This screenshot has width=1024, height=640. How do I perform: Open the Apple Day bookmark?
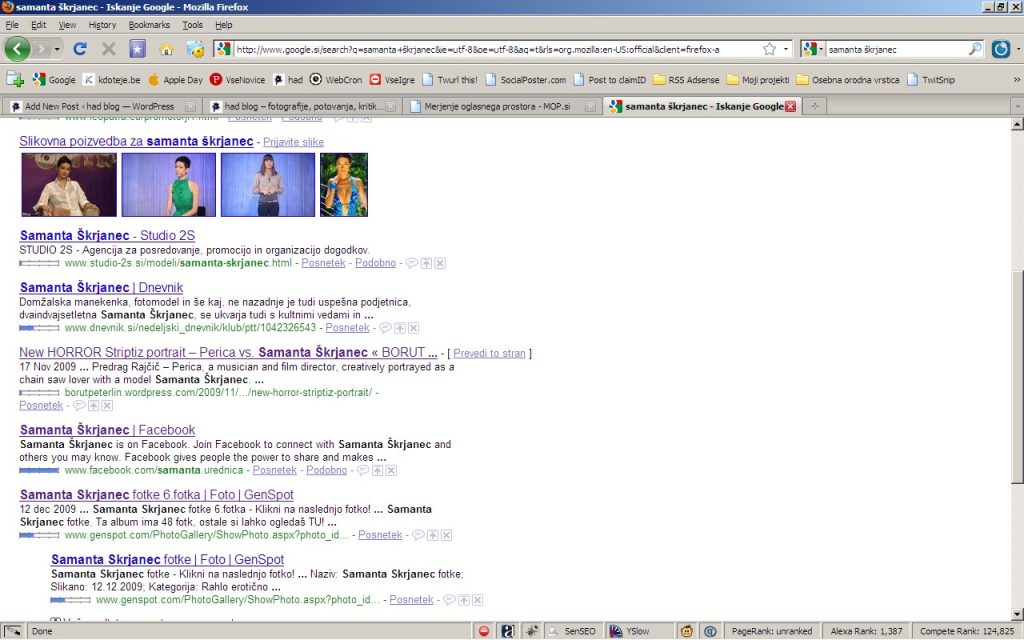pyautogui.click(x=176, y=80)
